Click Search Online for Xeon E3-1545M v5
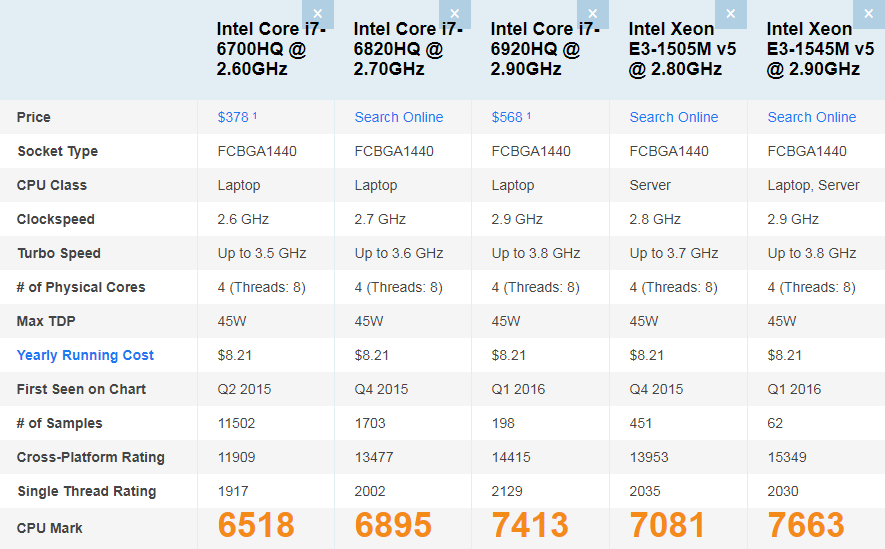Image resolution: width=885 pixels, height=549 pixels. [811, 117]
